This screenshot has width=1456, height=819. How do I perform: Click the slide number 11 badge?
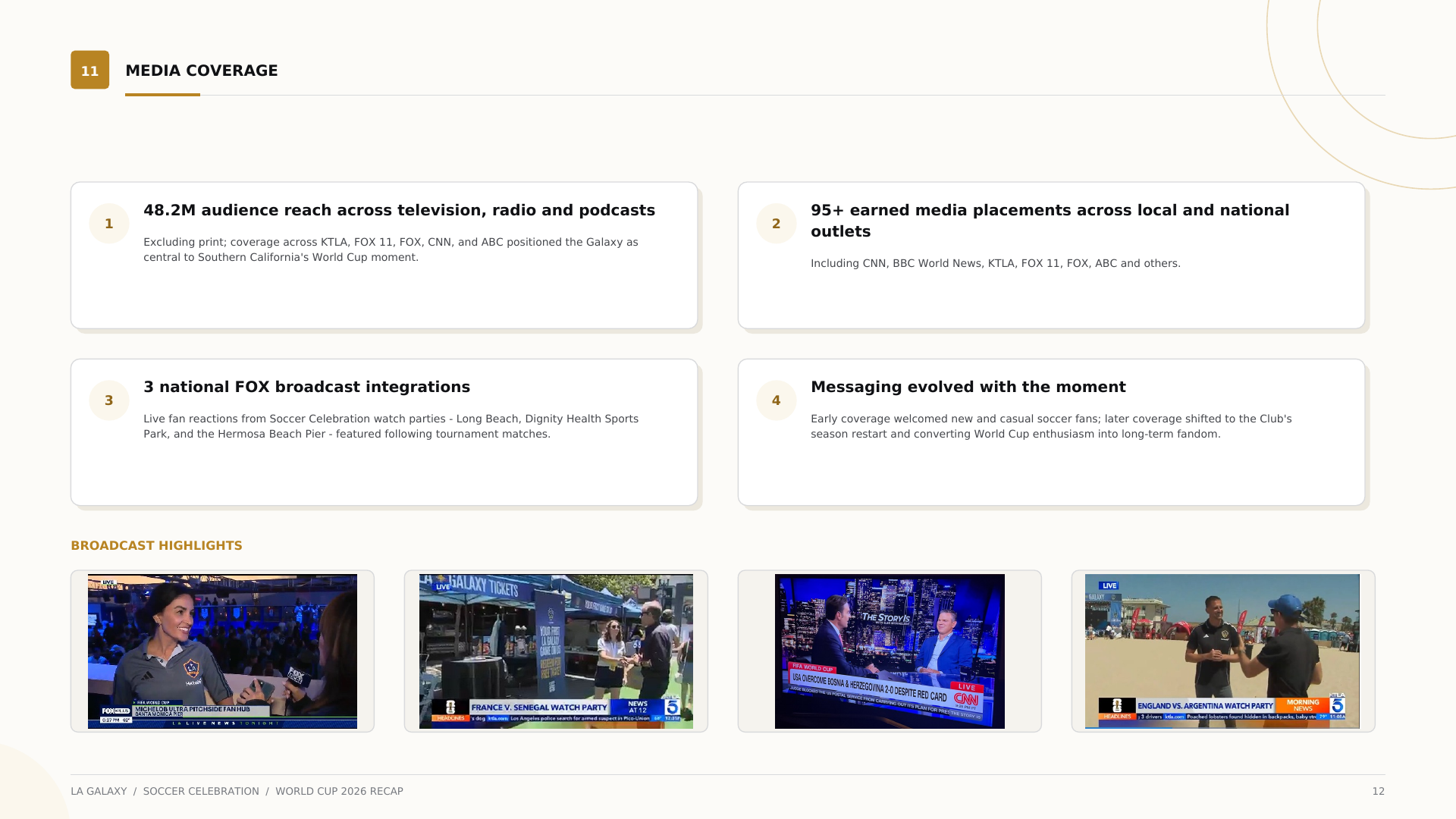tap(89, 70)
